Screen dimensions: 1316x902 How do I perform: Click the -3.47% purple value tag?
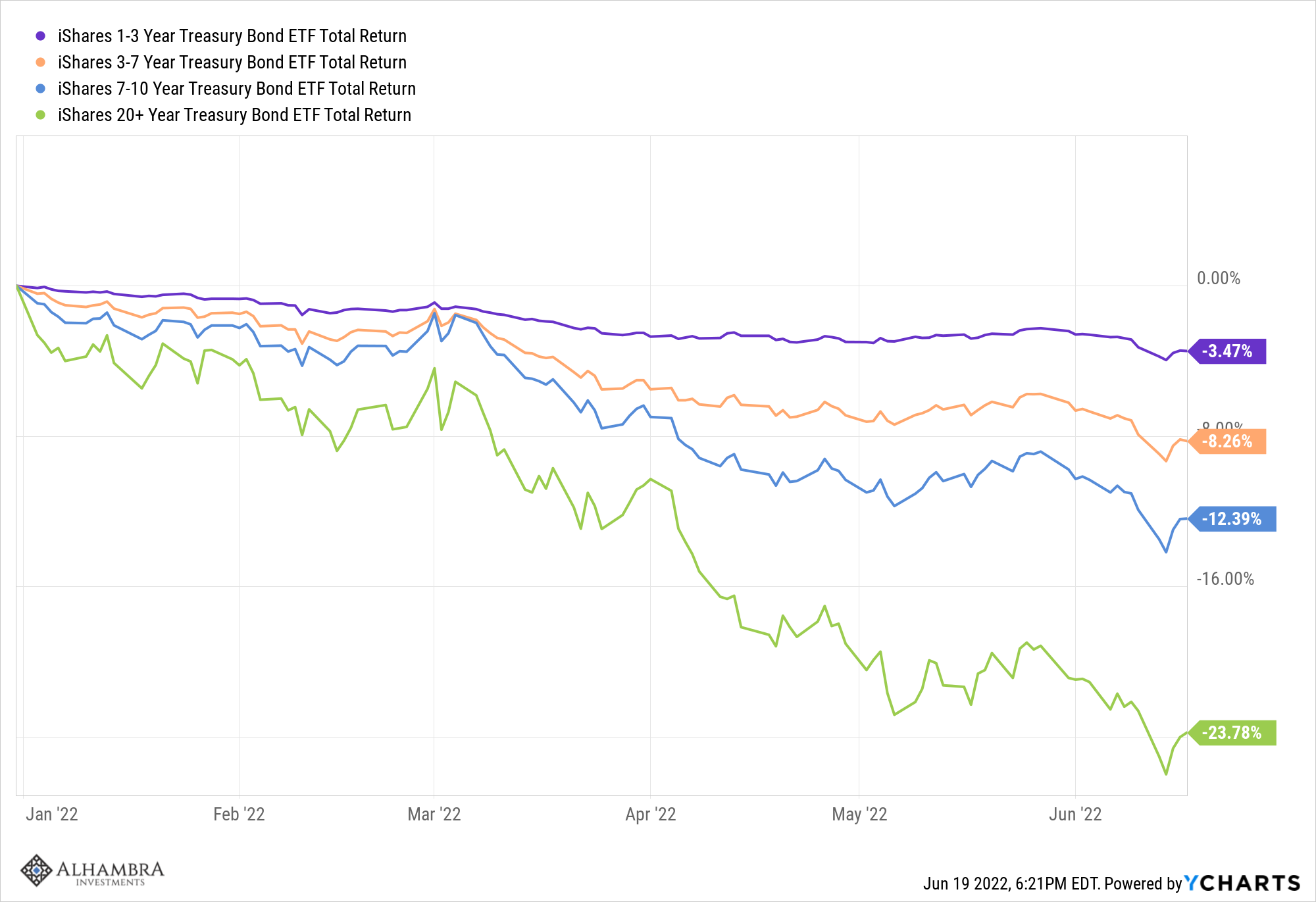[x=1228, y=351]
